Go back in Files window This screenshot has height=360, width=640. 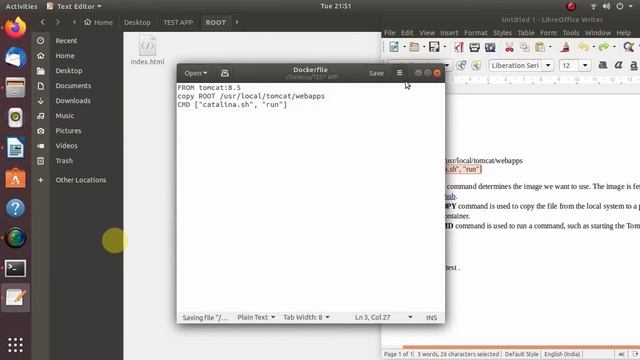tap(42, 22)
